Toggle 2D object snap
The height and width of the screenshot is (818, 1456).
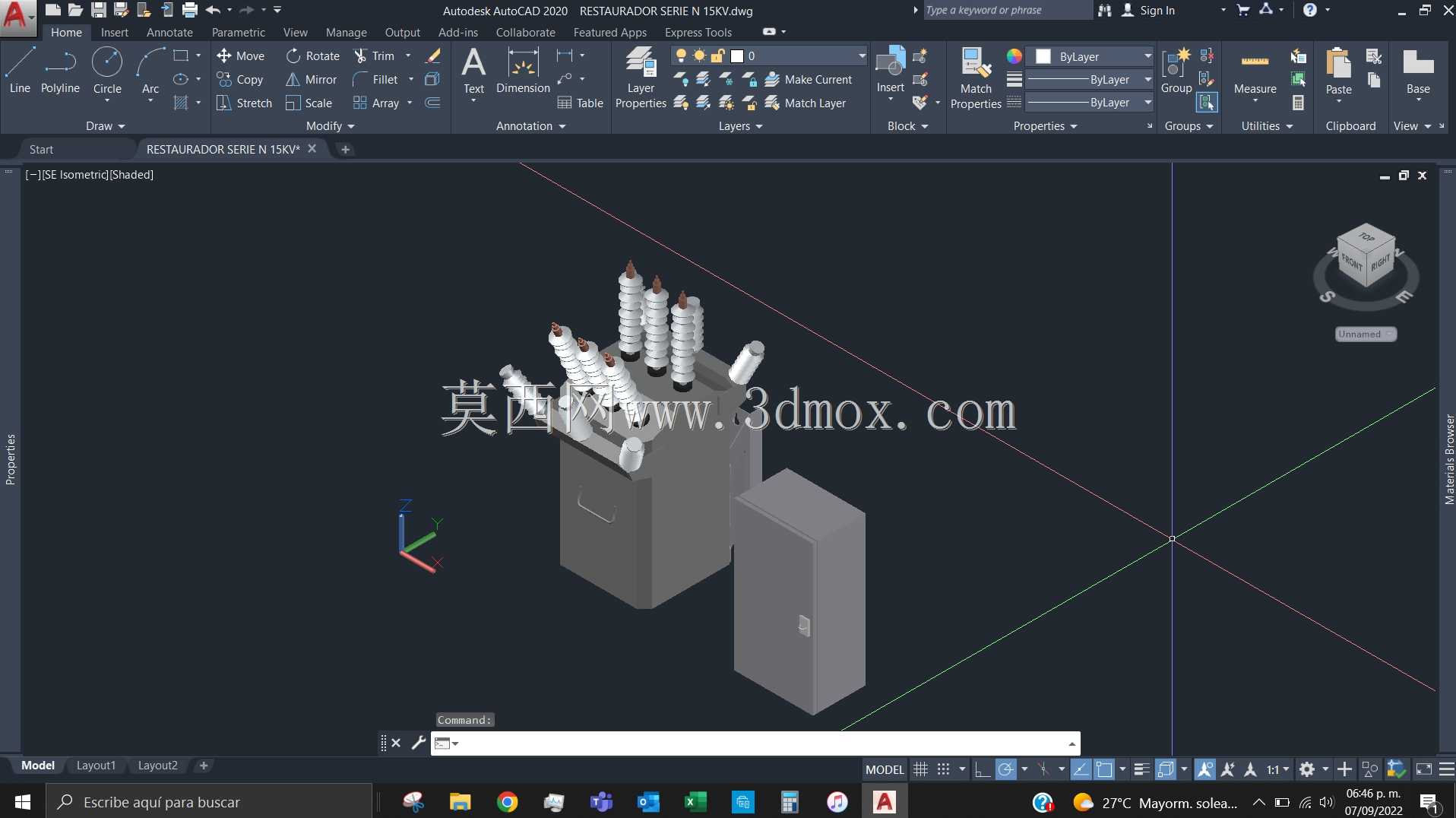1104,769
